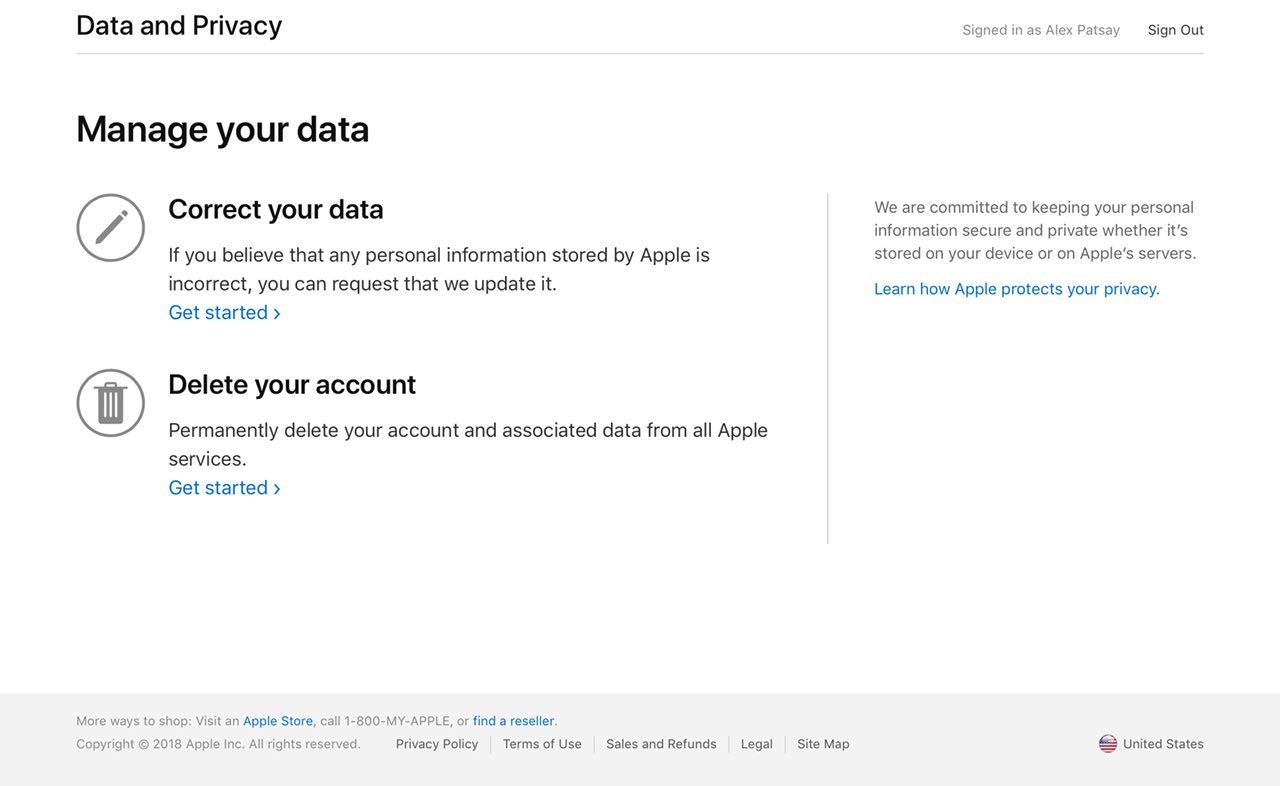Open the Privacy Policy footer link

coord(437,744)
